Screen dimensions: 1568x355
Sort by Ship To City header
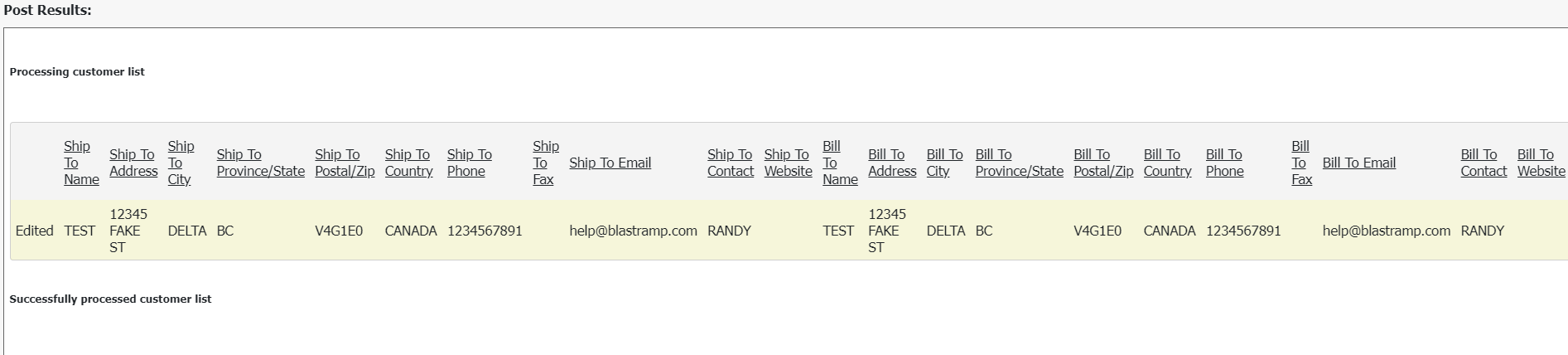pos(181,163)
